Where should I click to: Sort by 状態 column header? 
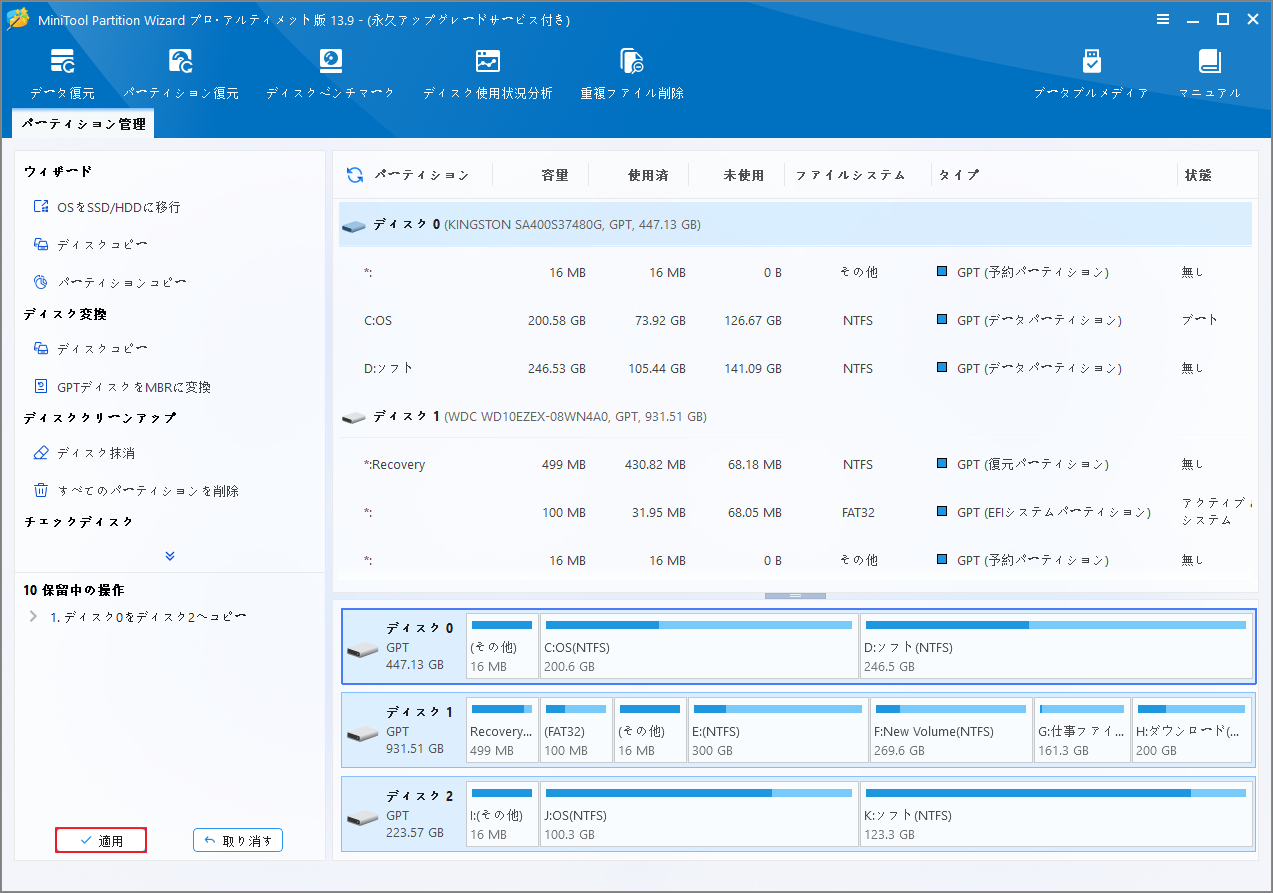pos(1198,175)
